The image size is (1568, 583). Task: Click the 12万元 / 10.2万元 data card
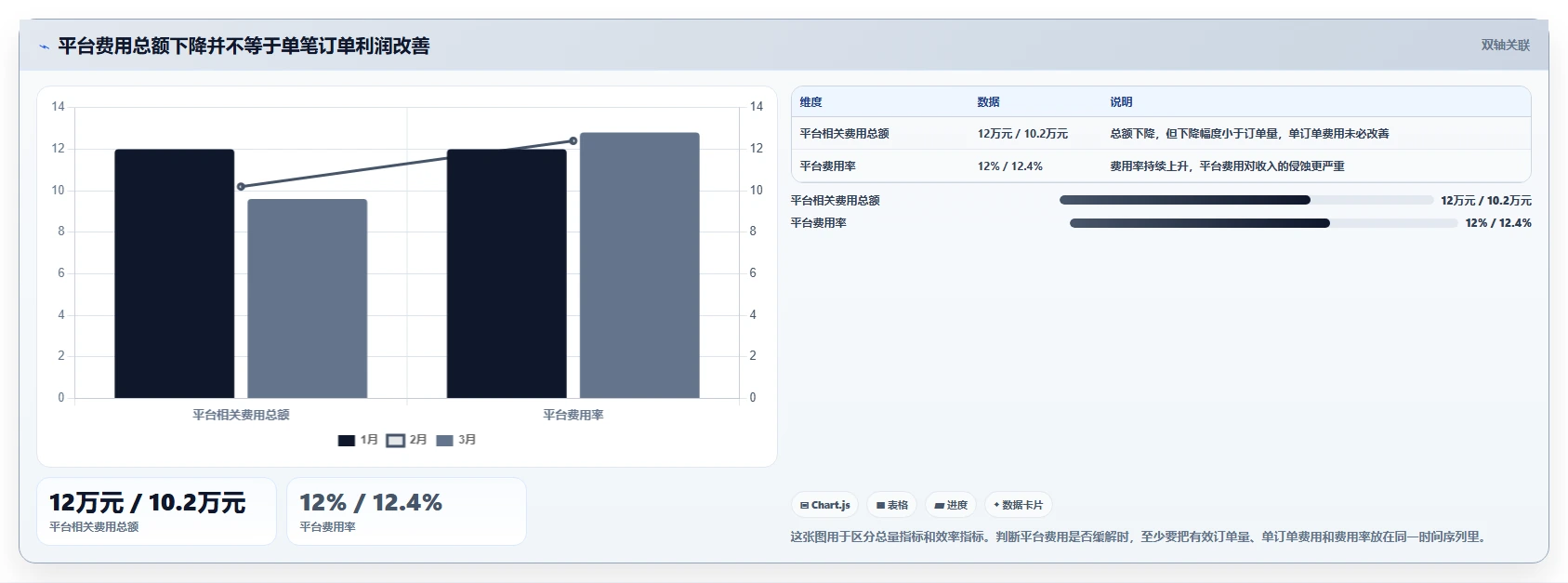pyautogui.click(x=156, y=511)
